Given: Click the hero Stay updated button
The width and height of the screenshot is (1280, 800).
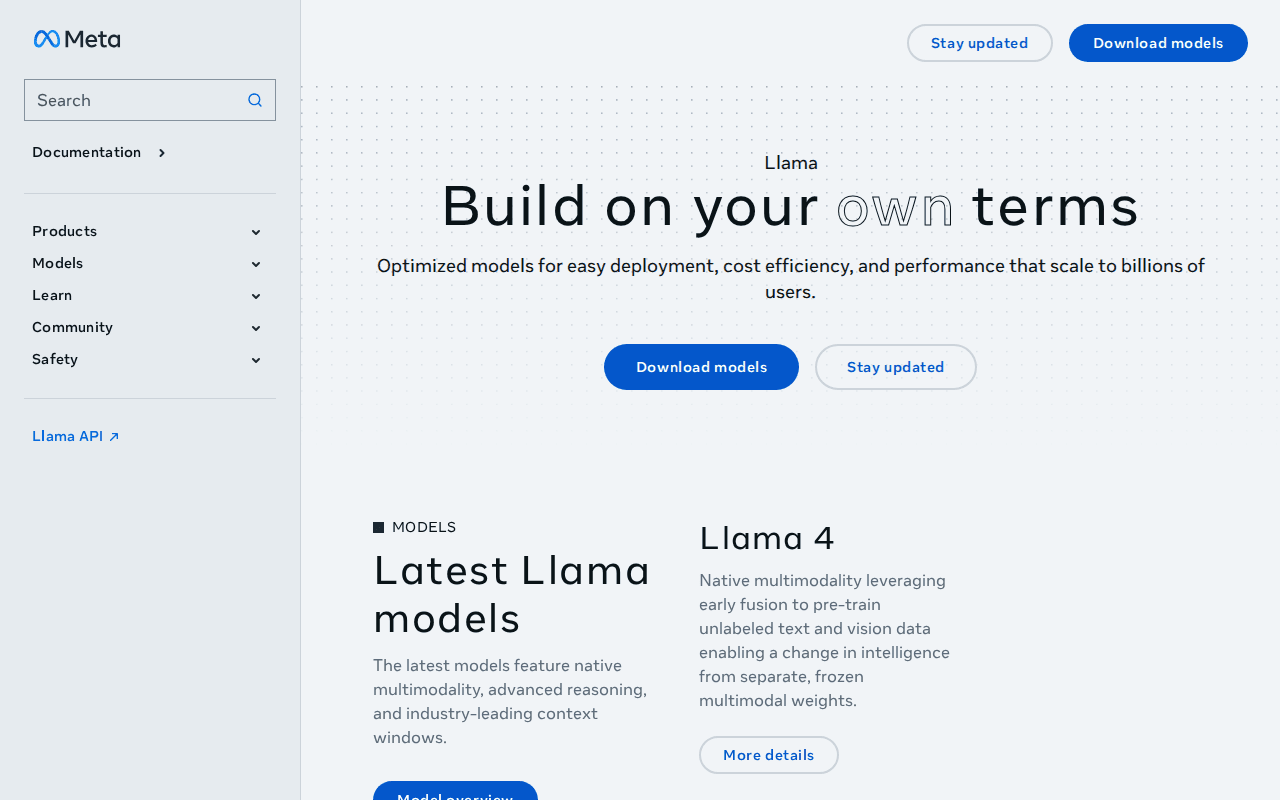Looking at the screenshot, I should coord(896,367).
